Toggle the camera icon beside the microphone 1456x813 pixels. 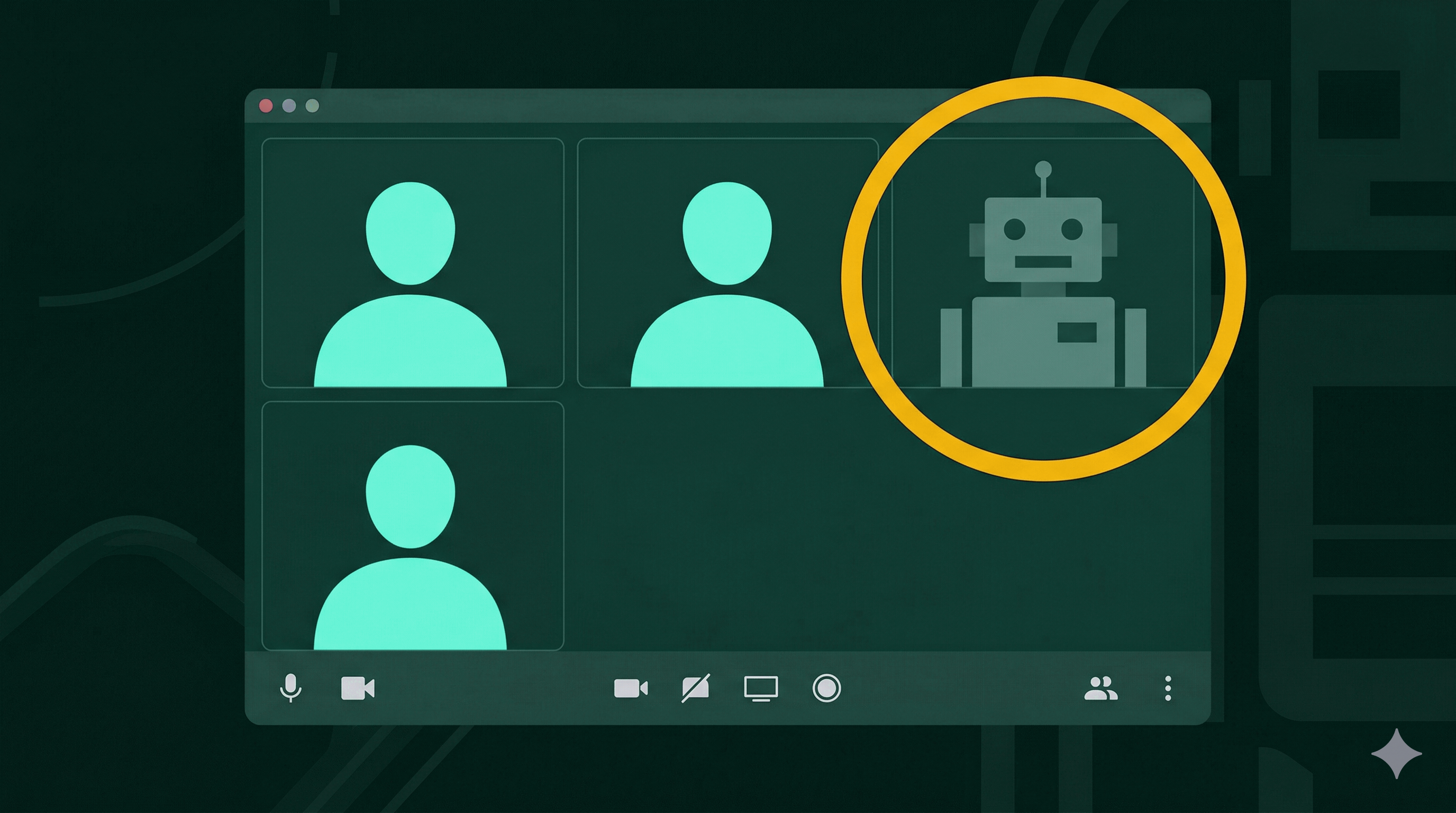tap(358, 689)
